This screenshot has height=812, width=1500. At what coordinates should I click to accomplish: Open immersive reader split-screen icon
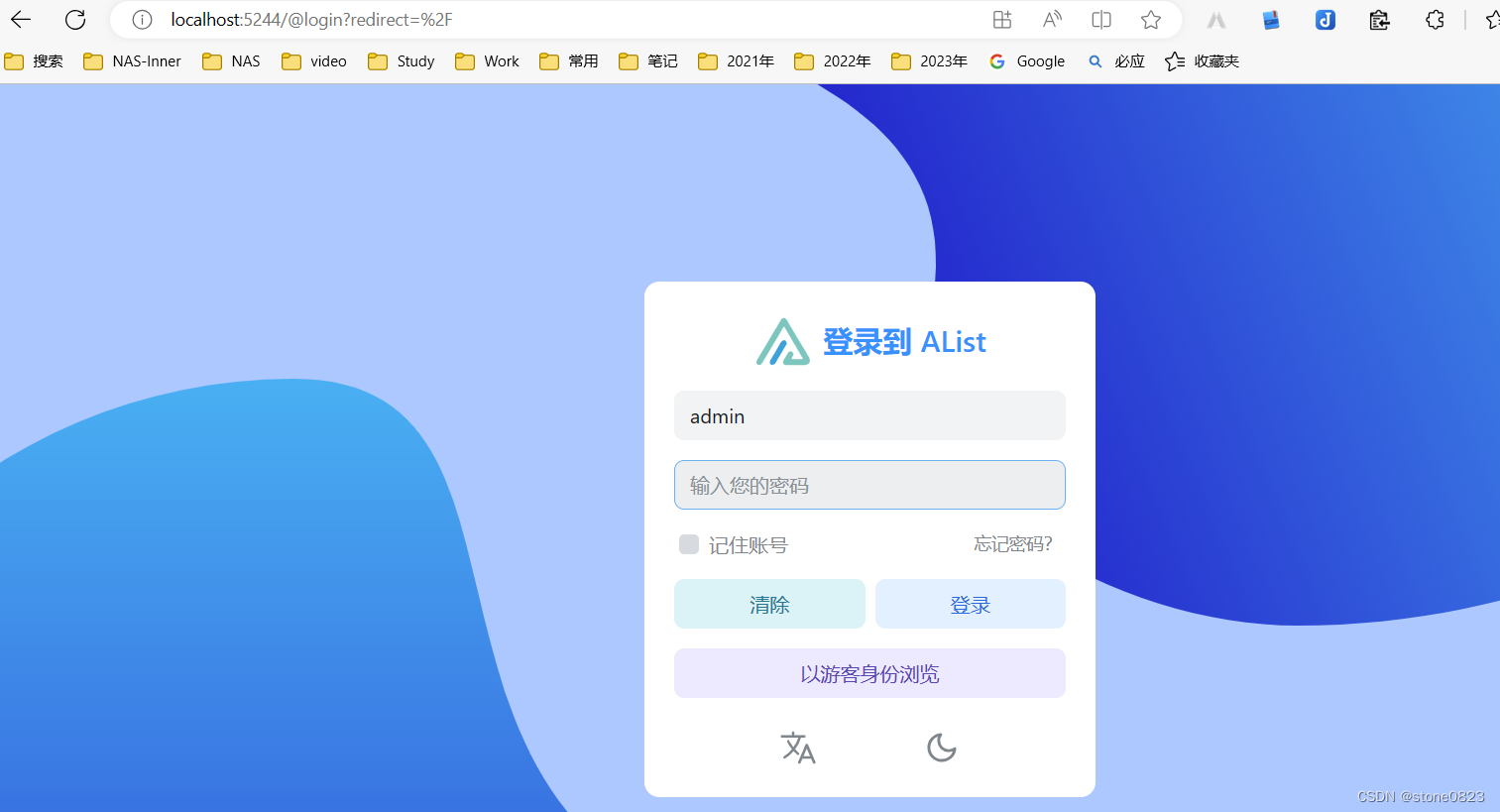coord(1101,20)
